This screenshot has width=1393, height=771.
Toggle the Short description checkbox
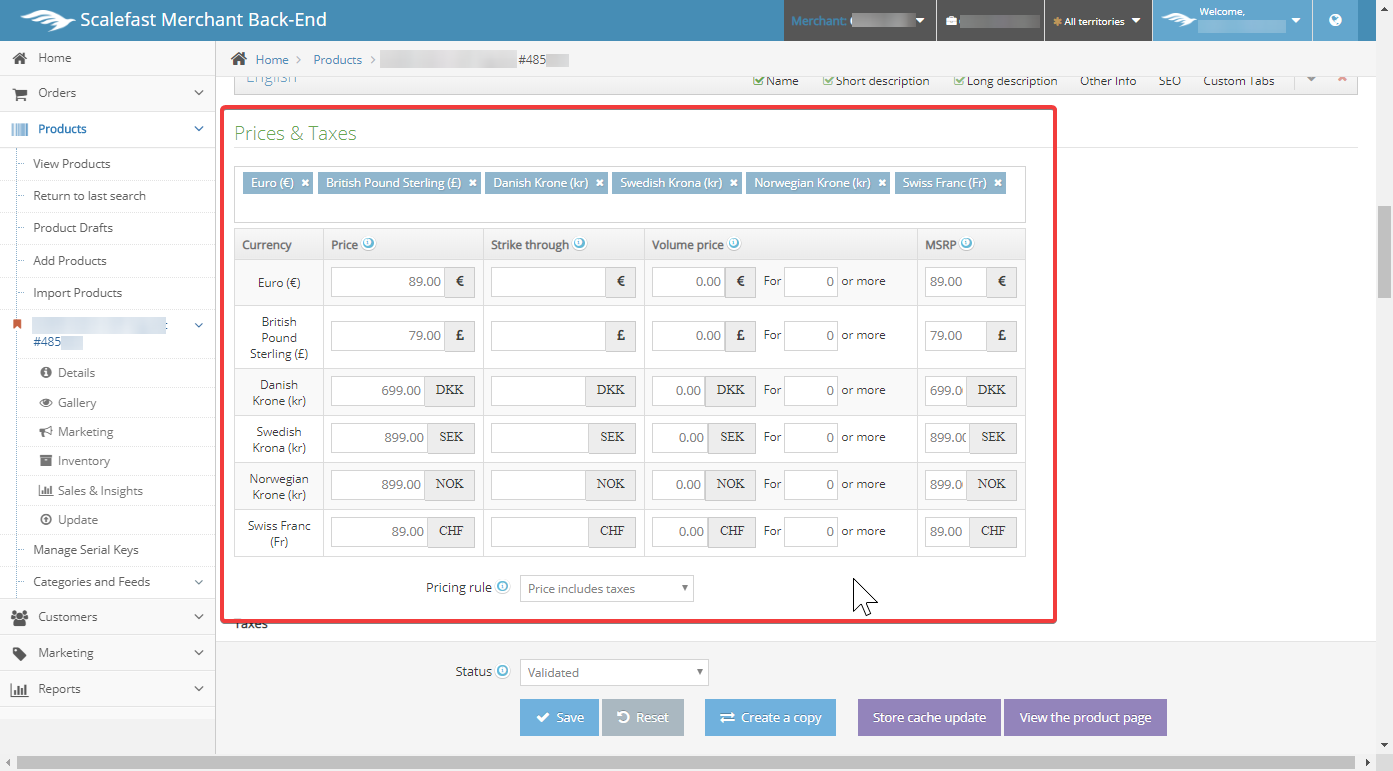click(x=828, y=81)
